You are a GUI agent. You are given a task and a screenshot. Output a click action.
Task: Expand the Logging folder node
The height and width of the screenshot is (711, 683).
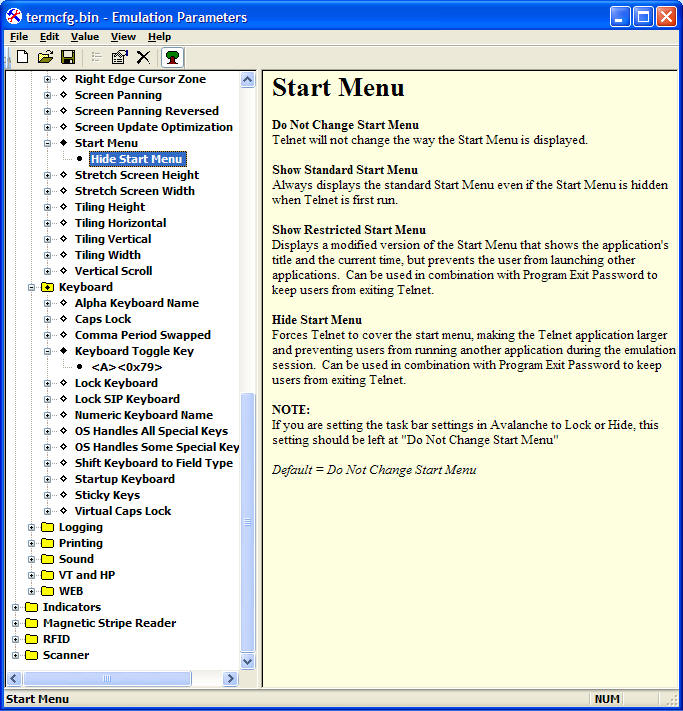click(x=31, y=527)
